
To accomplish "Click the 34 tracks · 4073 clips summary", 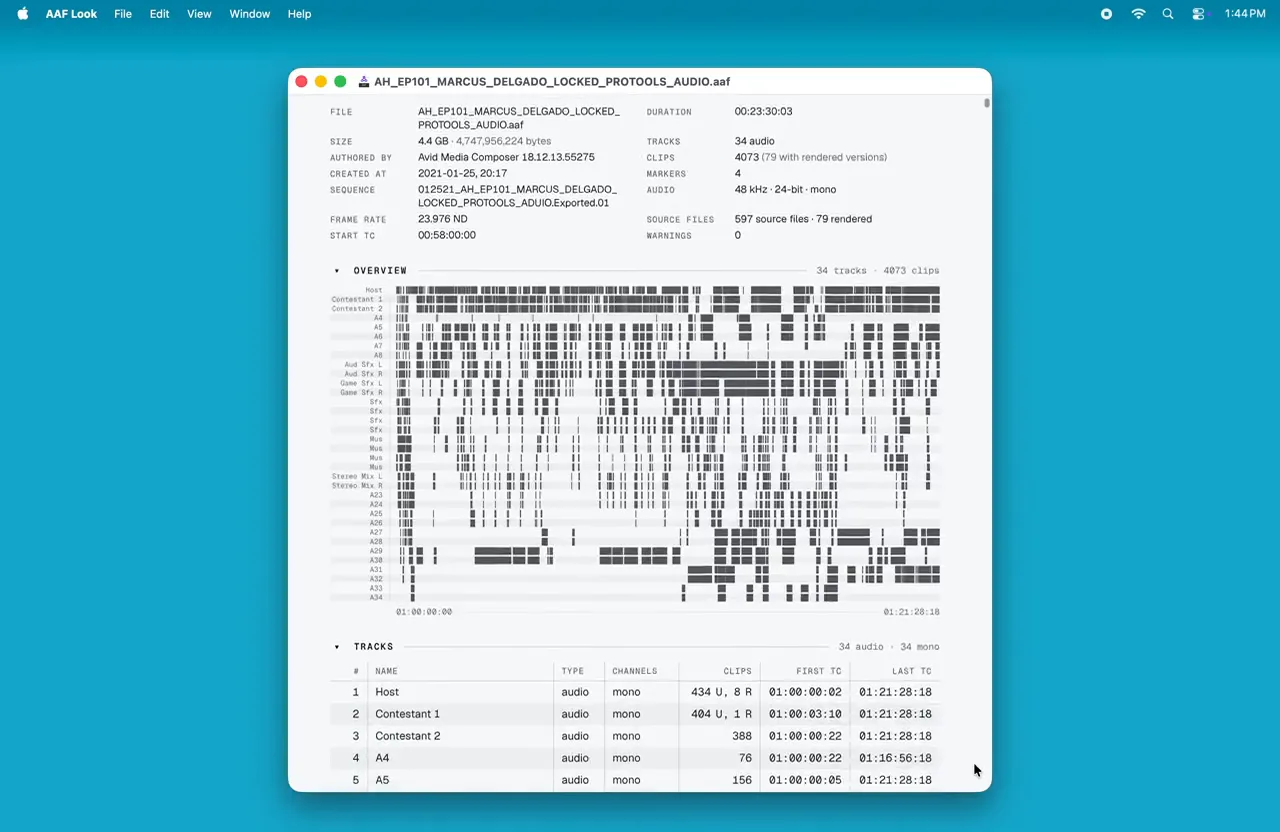I will pyautogui.click(x=878, y=271).
